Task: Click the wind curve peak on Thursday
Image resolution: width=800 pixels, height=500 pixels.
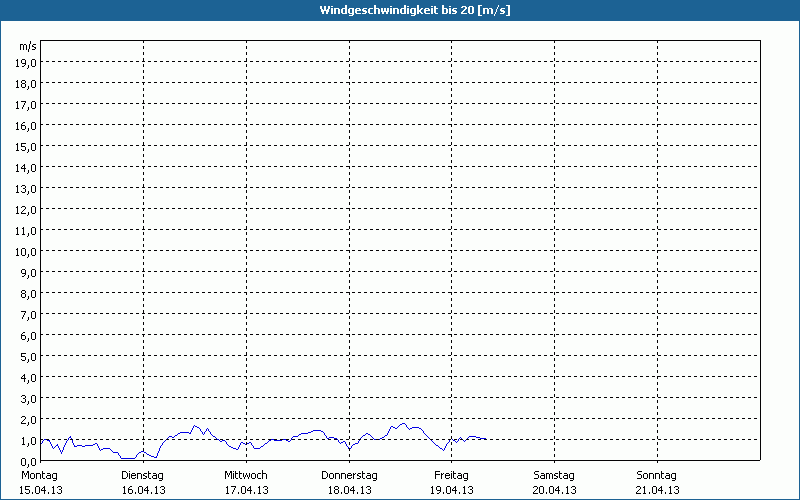Action: [404, 423]
